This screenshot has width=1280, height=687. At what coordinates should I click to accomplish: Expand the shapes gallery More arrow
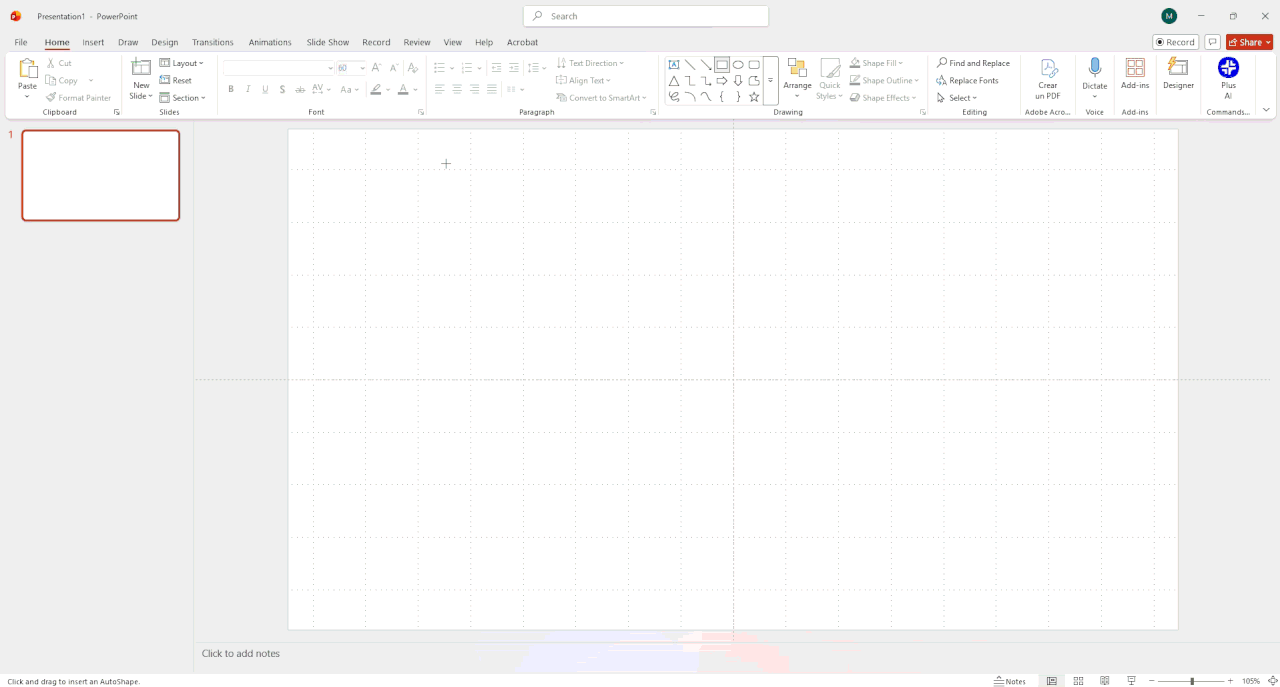point(770,81)
